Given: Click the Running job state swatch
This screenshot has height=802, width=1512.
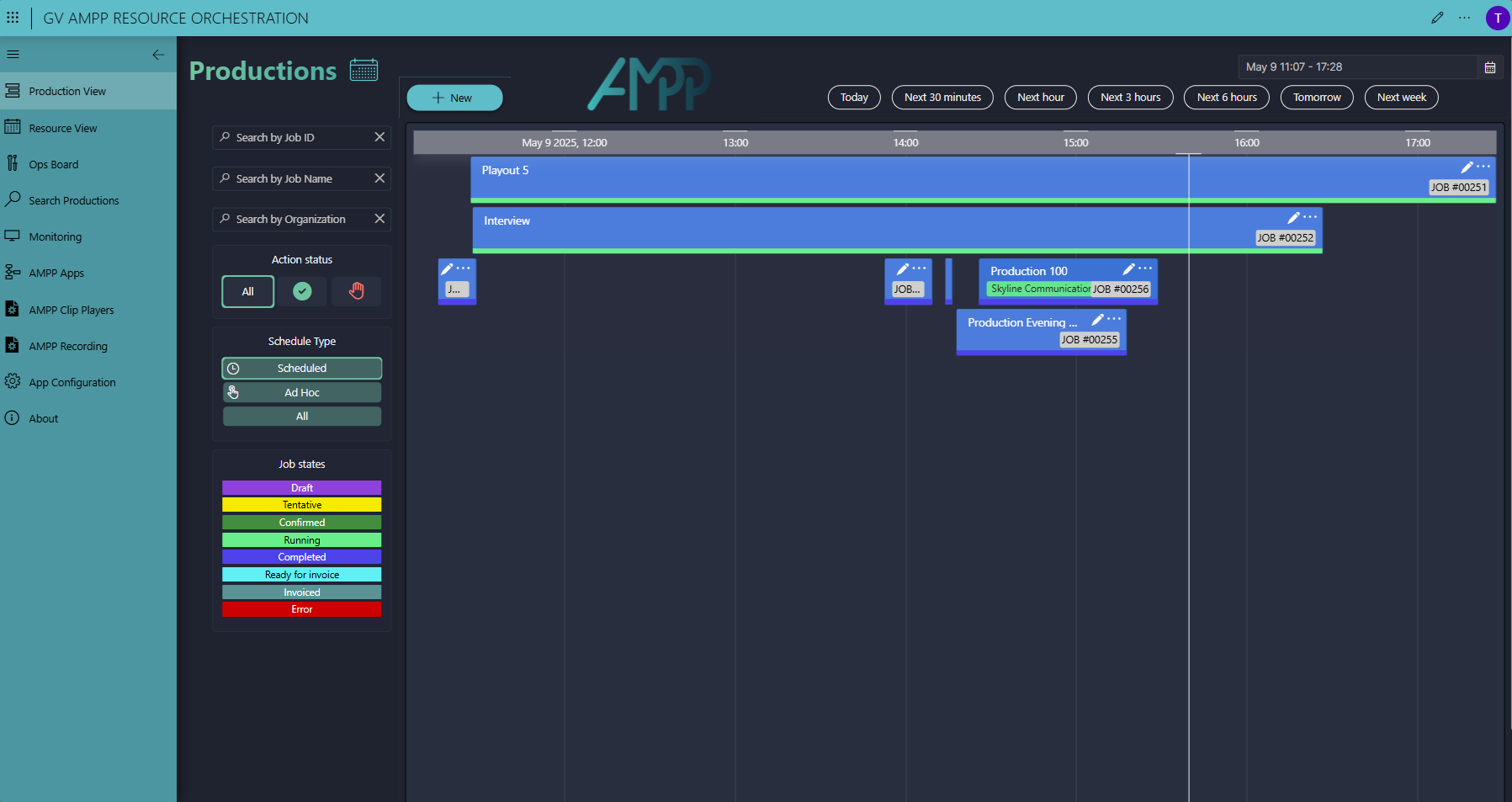Looking at the screenshot, I should click(x=302, y=540).
